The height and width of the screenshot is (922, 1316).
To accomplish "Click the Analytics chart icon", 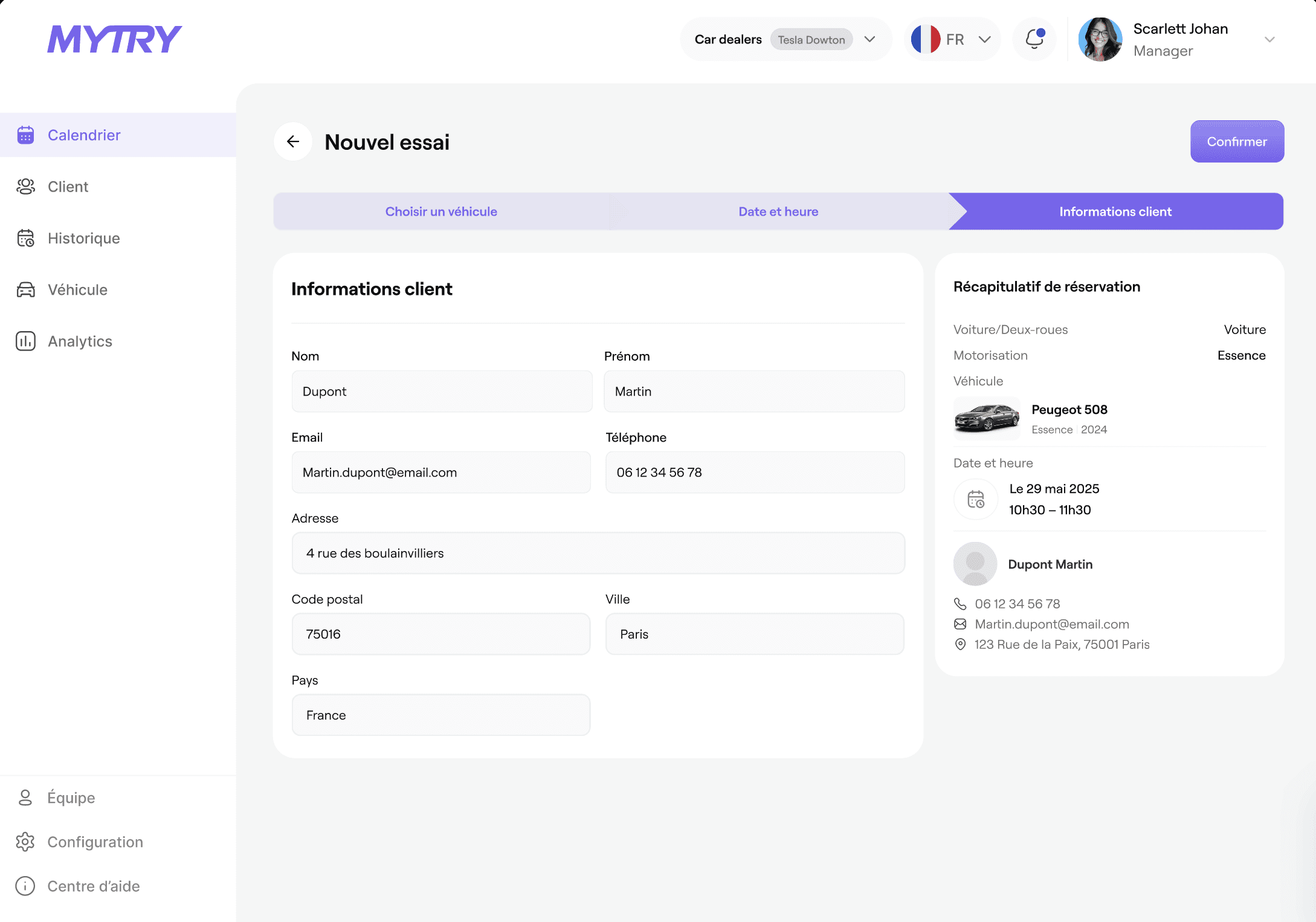I will (25, 341).
